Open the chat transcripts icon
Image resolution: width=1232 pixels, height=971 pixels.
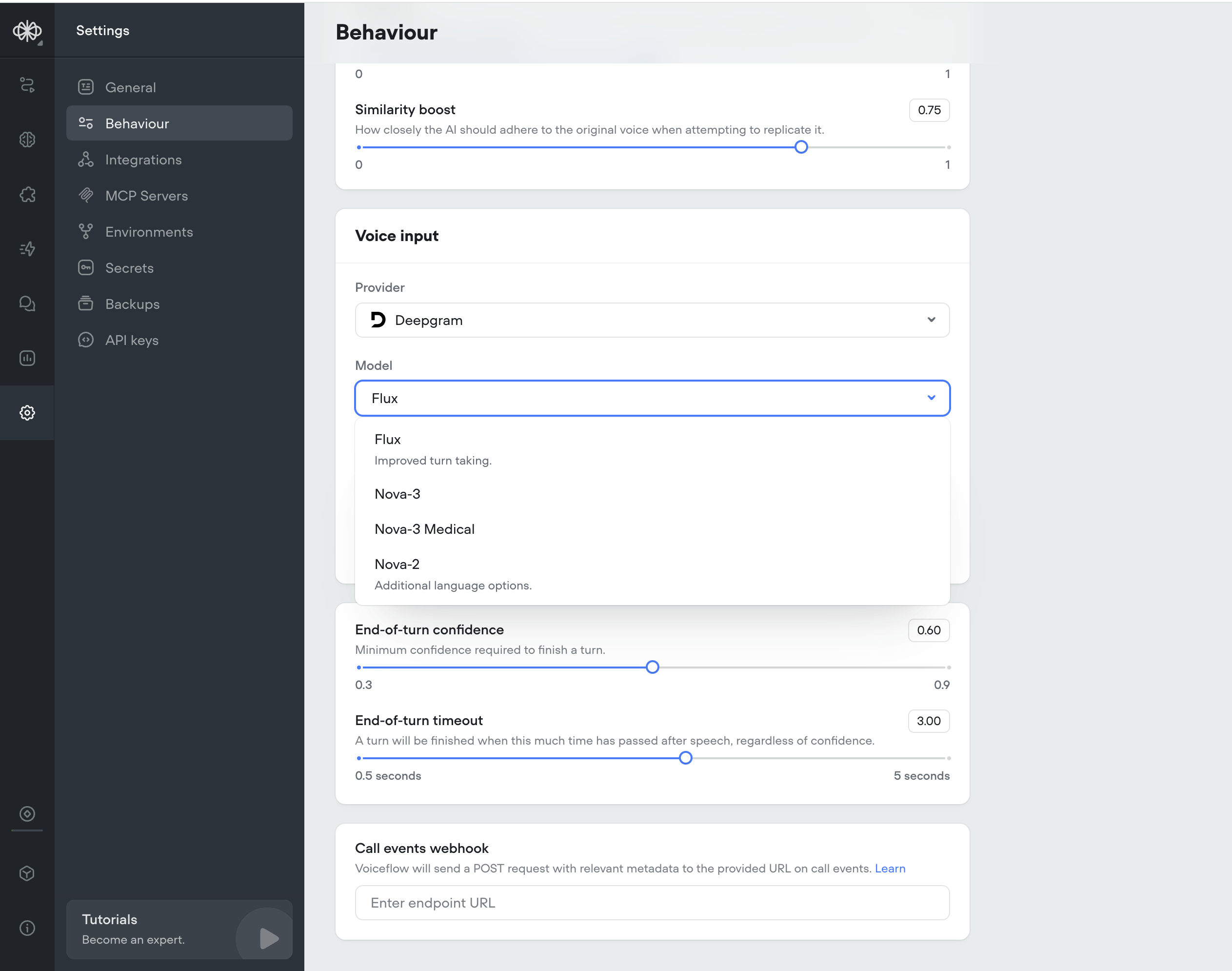coord(27,303)
